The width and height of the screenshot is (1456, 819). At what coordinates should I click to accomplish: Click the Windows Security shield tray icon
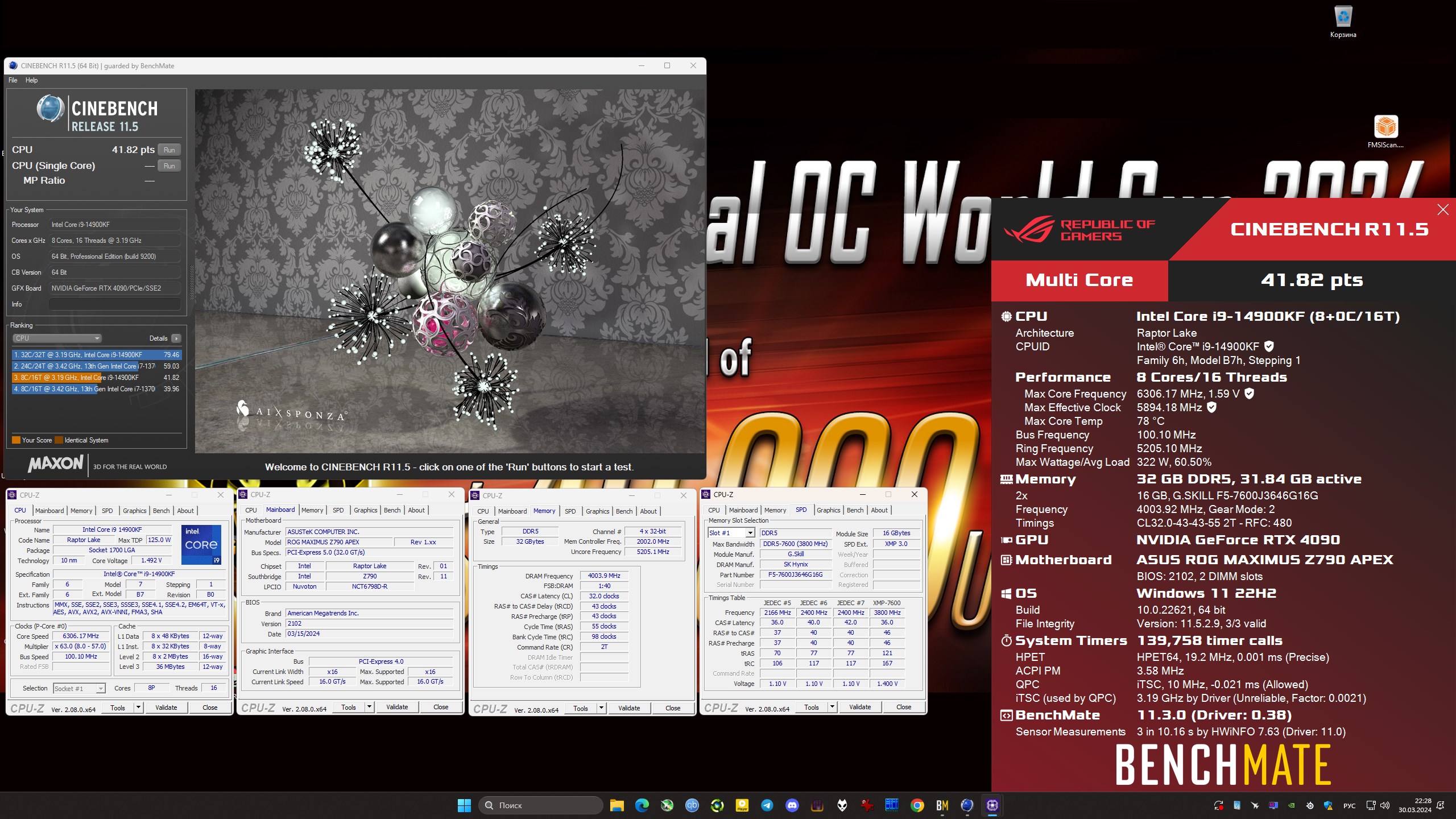[x=1328, y=805]
